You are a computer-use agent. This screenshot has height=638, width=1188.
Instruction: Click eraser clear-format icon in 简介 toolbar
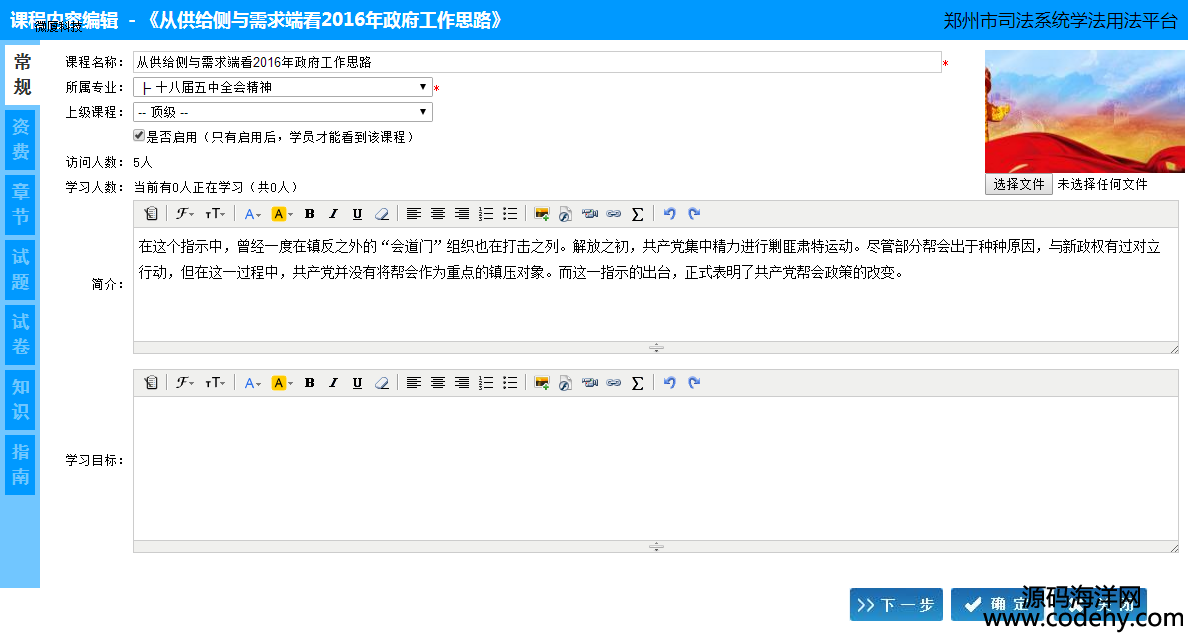382,214
